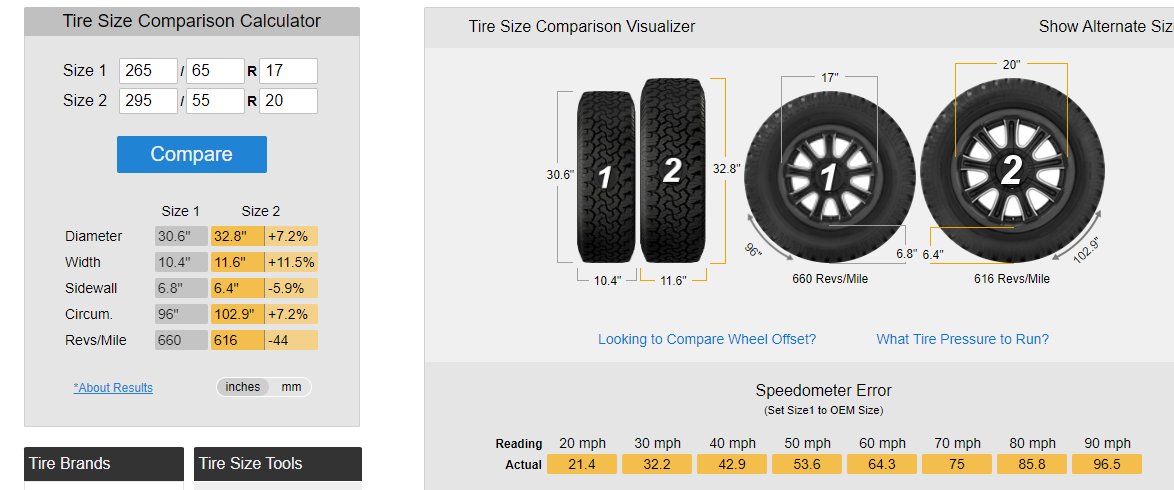The width and height of the screenshot is (1174, 490).
Task: Focus Size 2 width field 295
Action: point(148,100)
